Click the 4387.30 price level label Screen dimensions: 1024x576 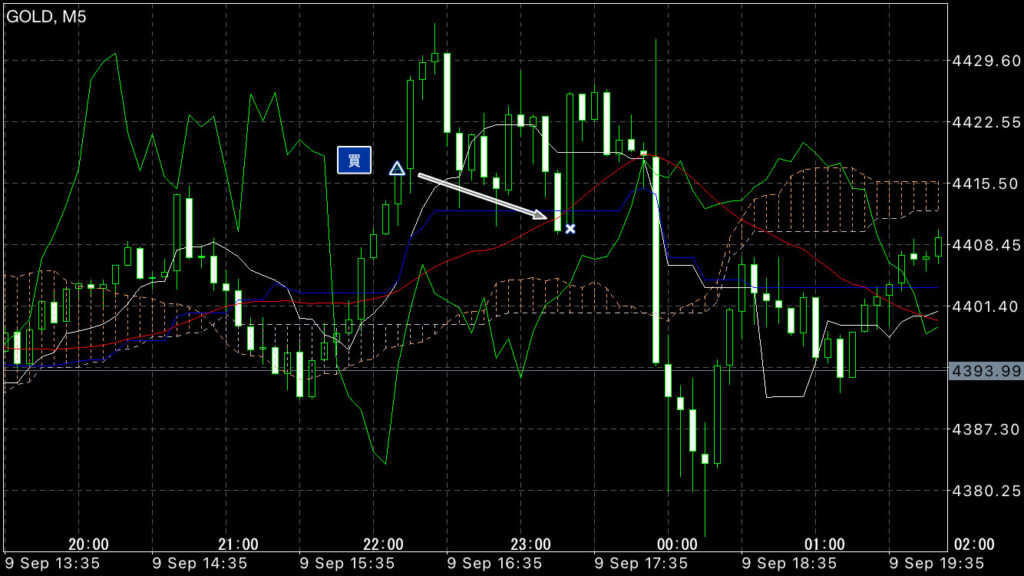986,429
